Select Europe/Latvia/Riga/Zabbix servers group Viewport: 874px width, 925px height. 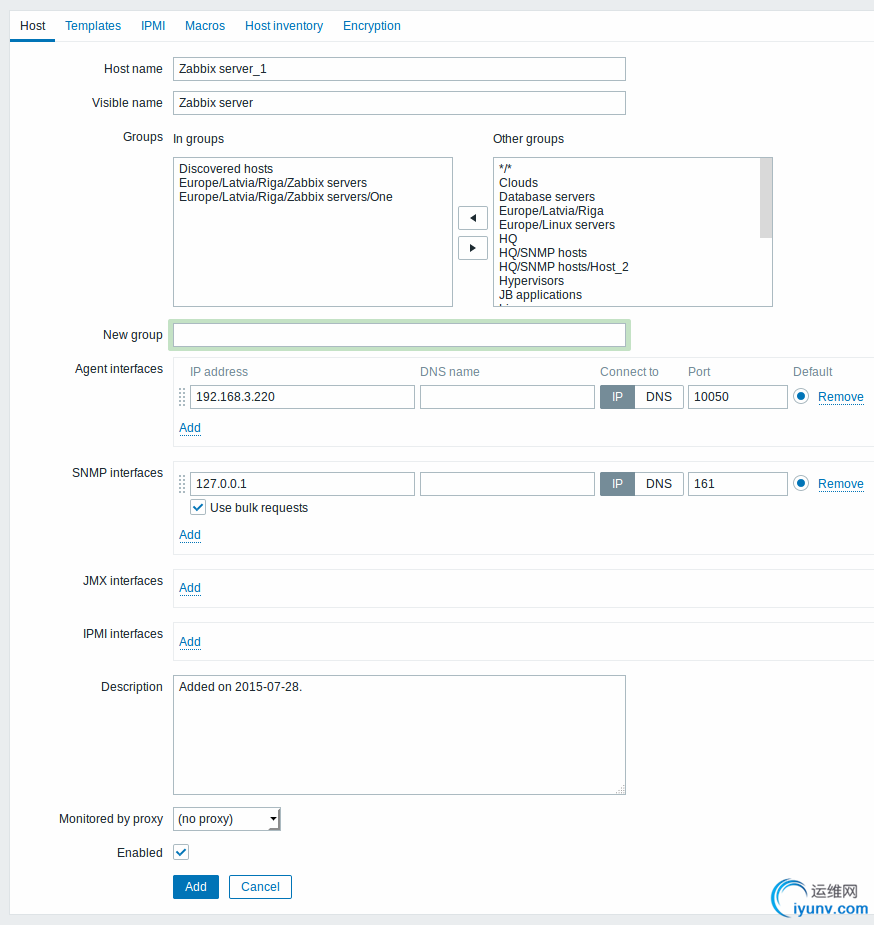point(273,183)
